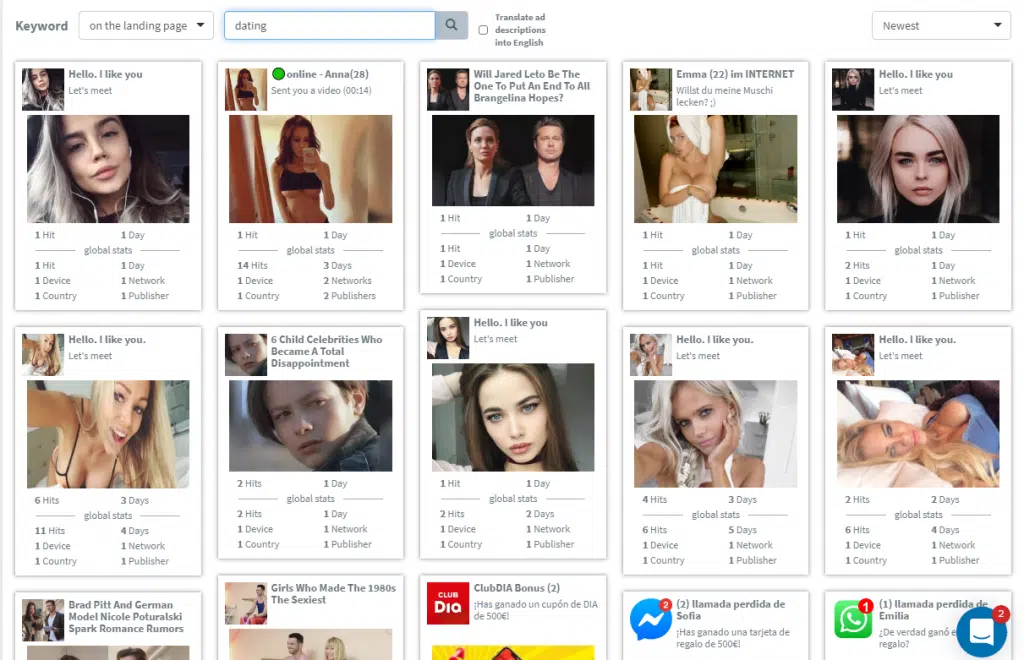Open the Newest sort dropdown
Viewport: 1024px width, 660px height.
(x=941, y=25)
